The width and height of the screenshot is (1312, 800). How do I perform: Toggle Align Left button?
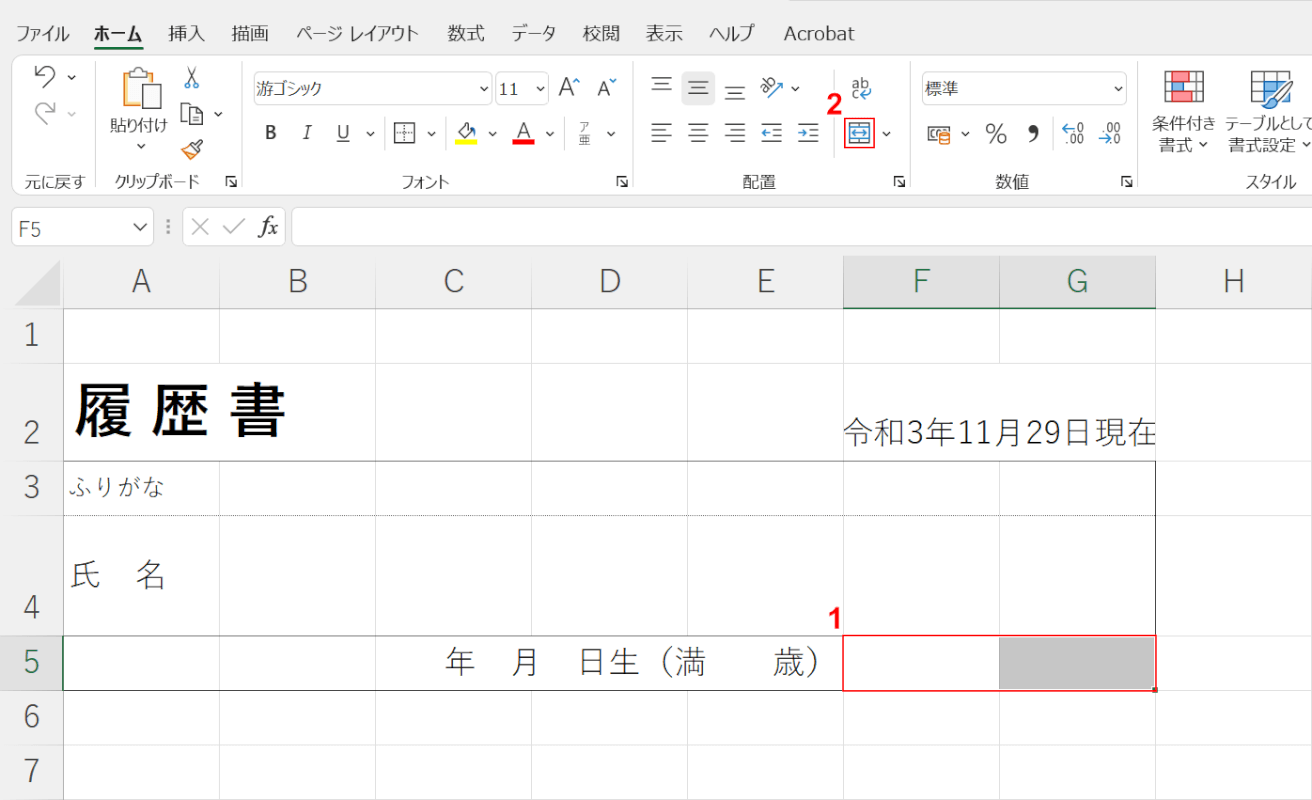click(x=661, y=133)
